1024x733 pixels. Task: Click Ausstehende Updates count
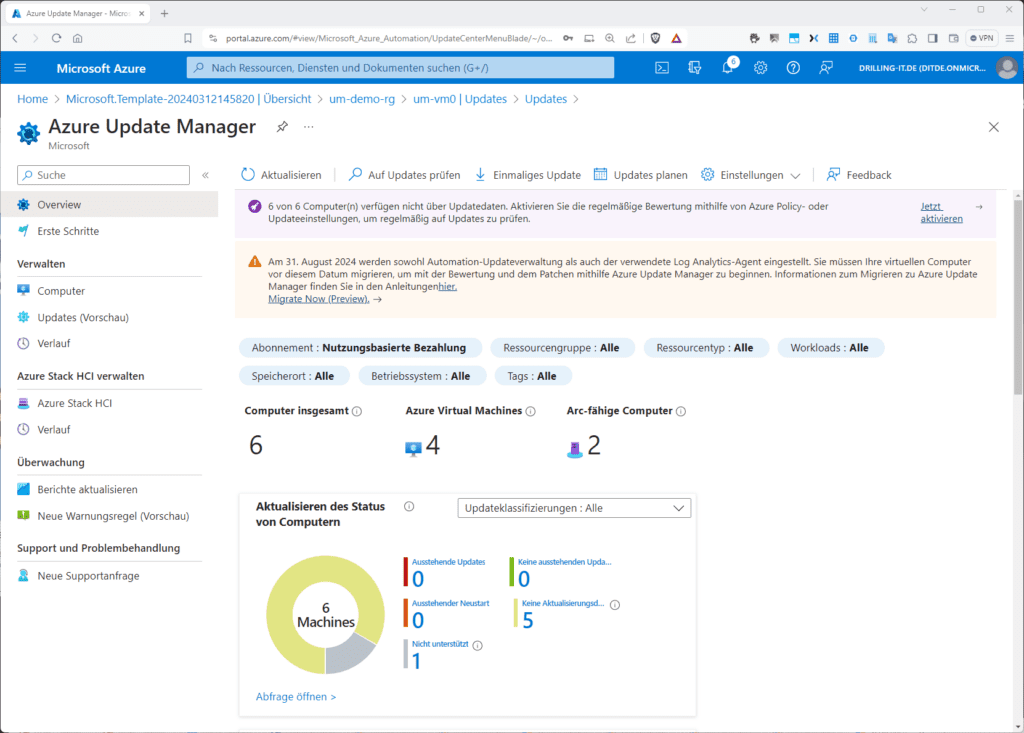pyautogui.click(x=418, y=579)
